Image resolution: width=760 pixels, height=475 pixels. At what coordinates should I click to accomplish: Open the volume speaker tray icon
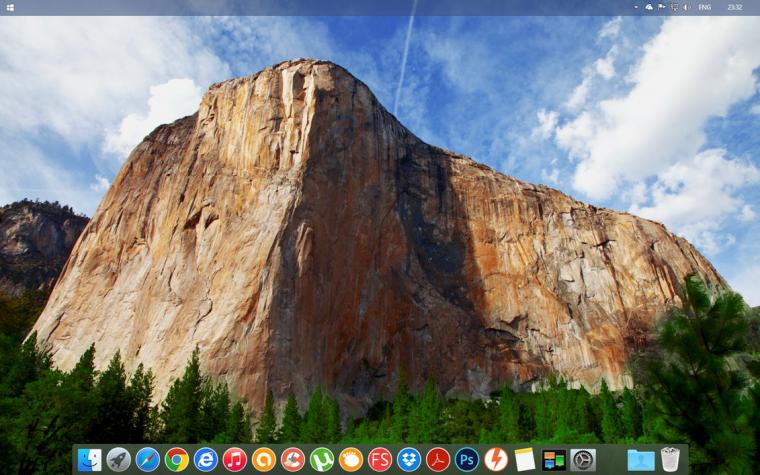[x=686, y=7]
